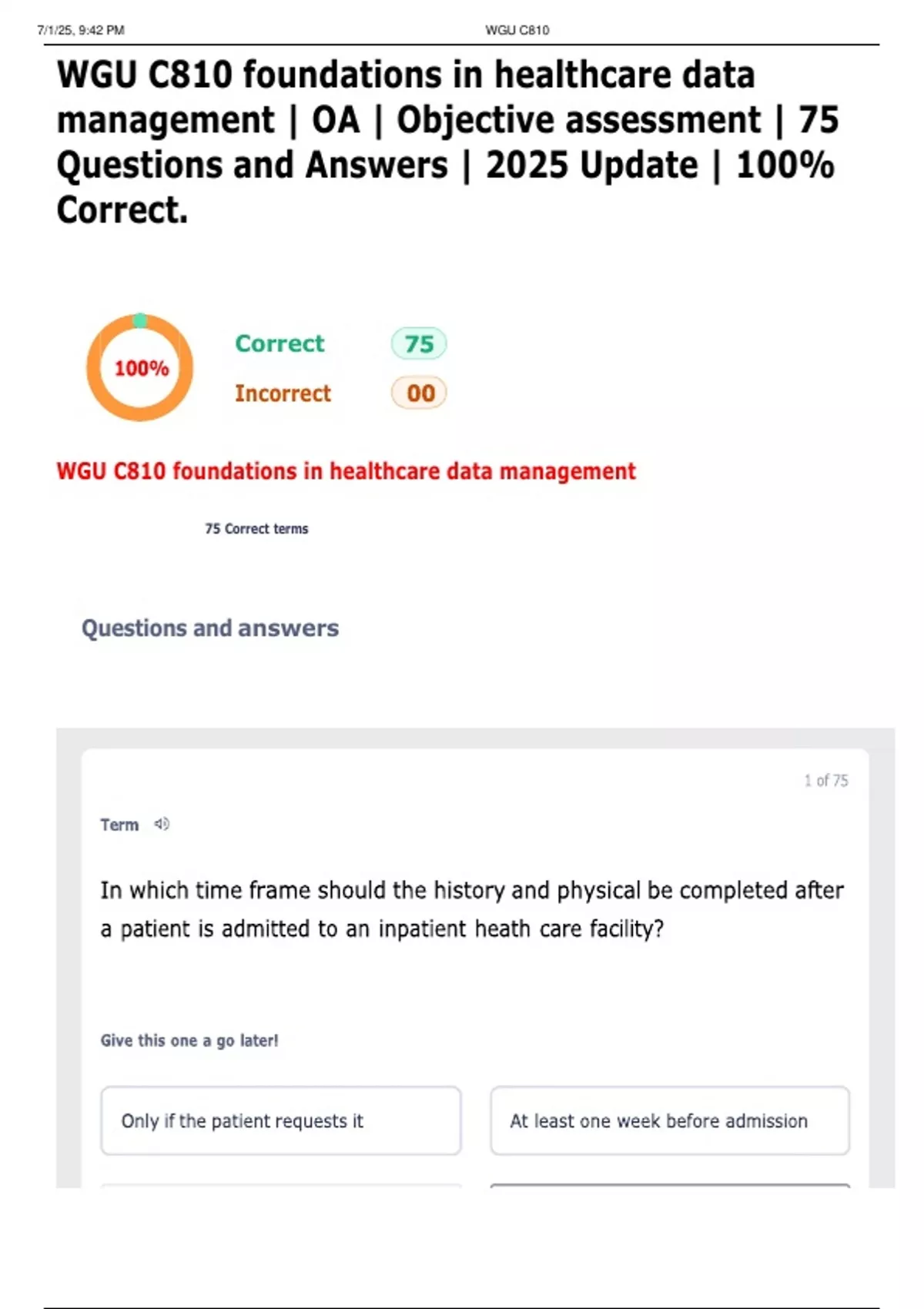Click the bold main document title

coord(447,142)
